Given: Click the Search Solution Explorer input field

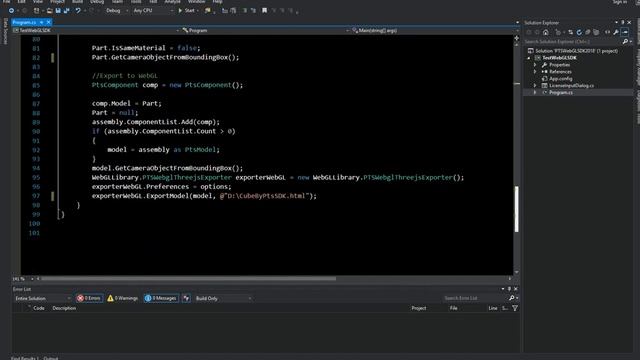Looking at the screenshot, I should pos(572,42).
